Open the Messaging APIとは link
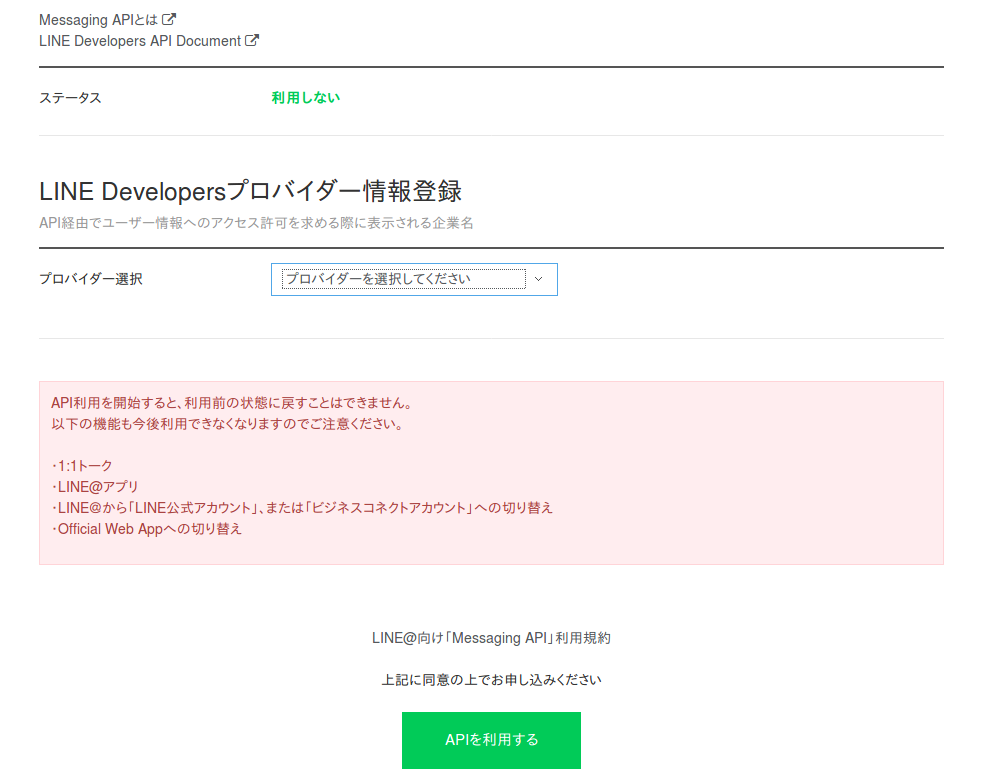Image resolution: width=987 pixels, height=777 pixels. 98,19
